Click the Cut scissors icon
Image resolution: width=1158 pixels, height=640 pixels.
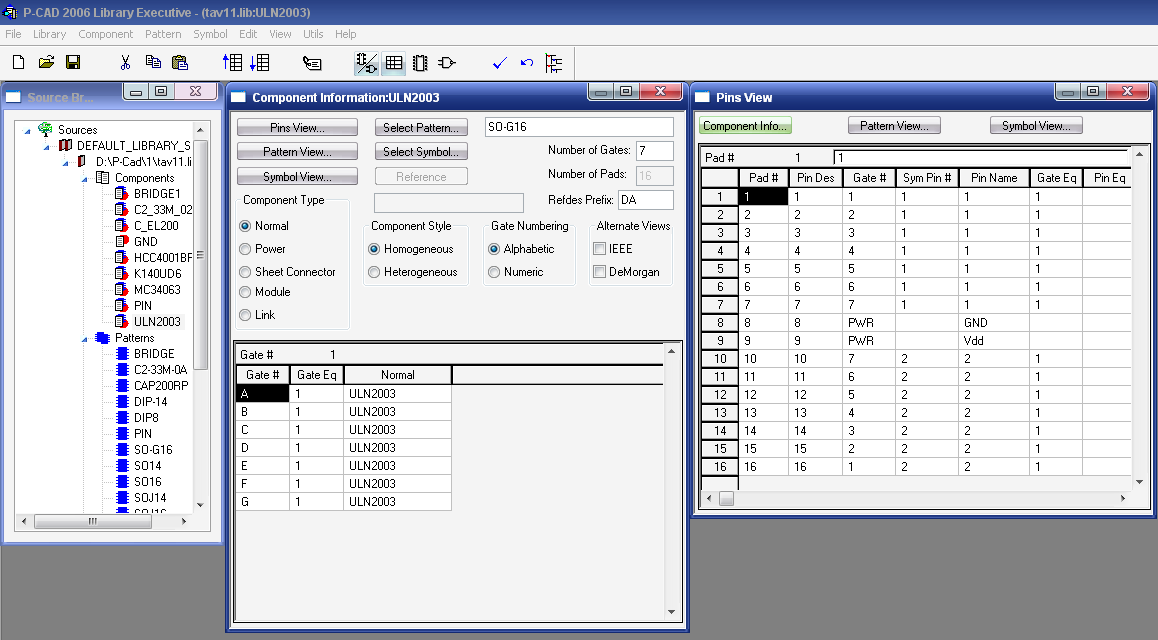tap(126, 63)
